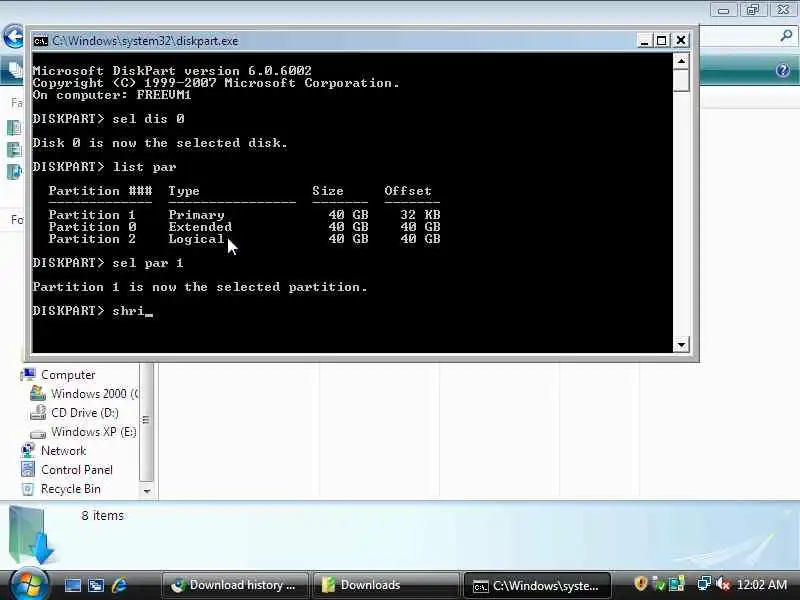Image resolution: width=800 pixels, height=600 pixels.
Task: Close the background Explorer window
Action: pos(784,10)
